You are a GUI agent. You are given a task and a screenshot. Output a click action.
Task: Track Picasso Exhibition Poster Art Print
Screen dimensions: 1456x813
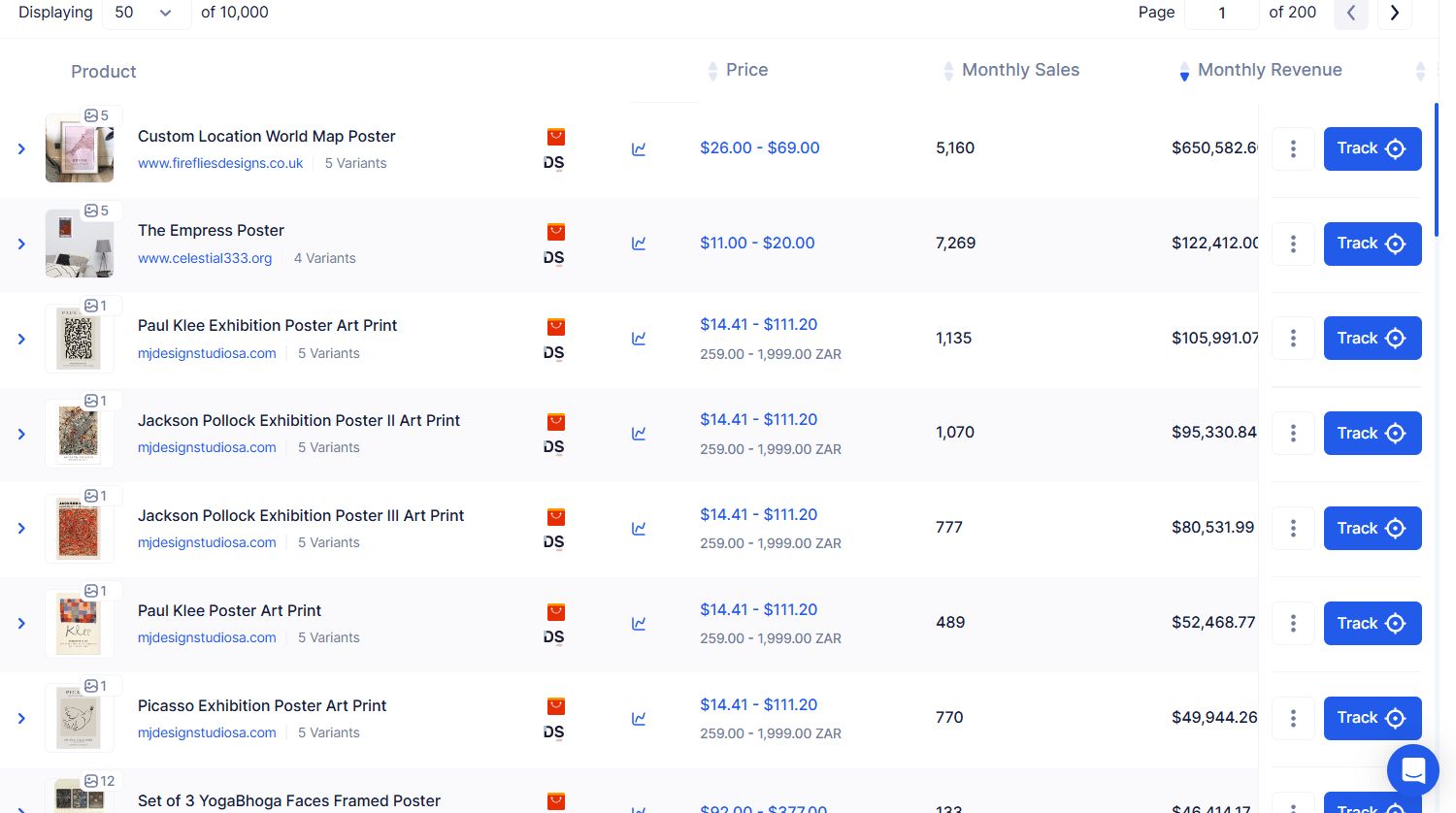point(1373,718)
